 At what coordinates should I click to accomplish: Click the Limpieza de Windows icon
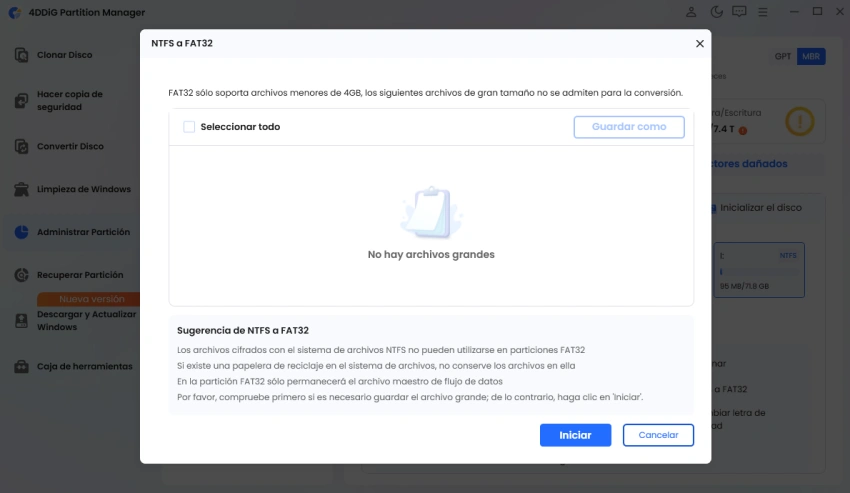pyautogui.click(x=21, y=189)
